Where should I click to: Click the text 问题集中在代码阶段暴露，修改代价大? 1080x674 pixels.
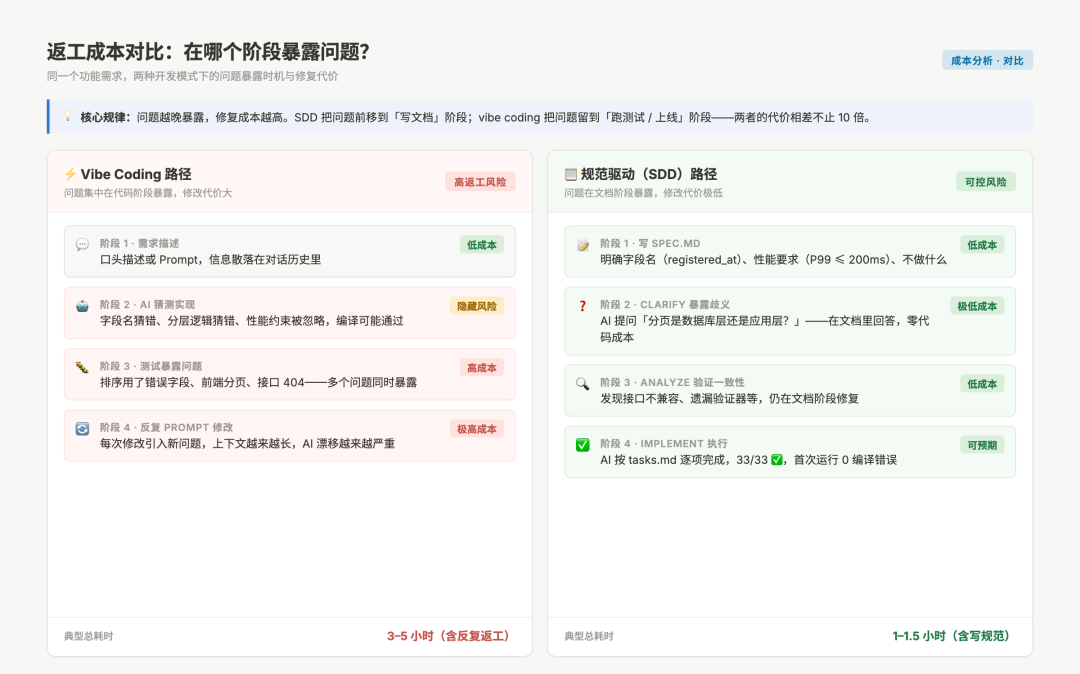[x=148, y=193]
